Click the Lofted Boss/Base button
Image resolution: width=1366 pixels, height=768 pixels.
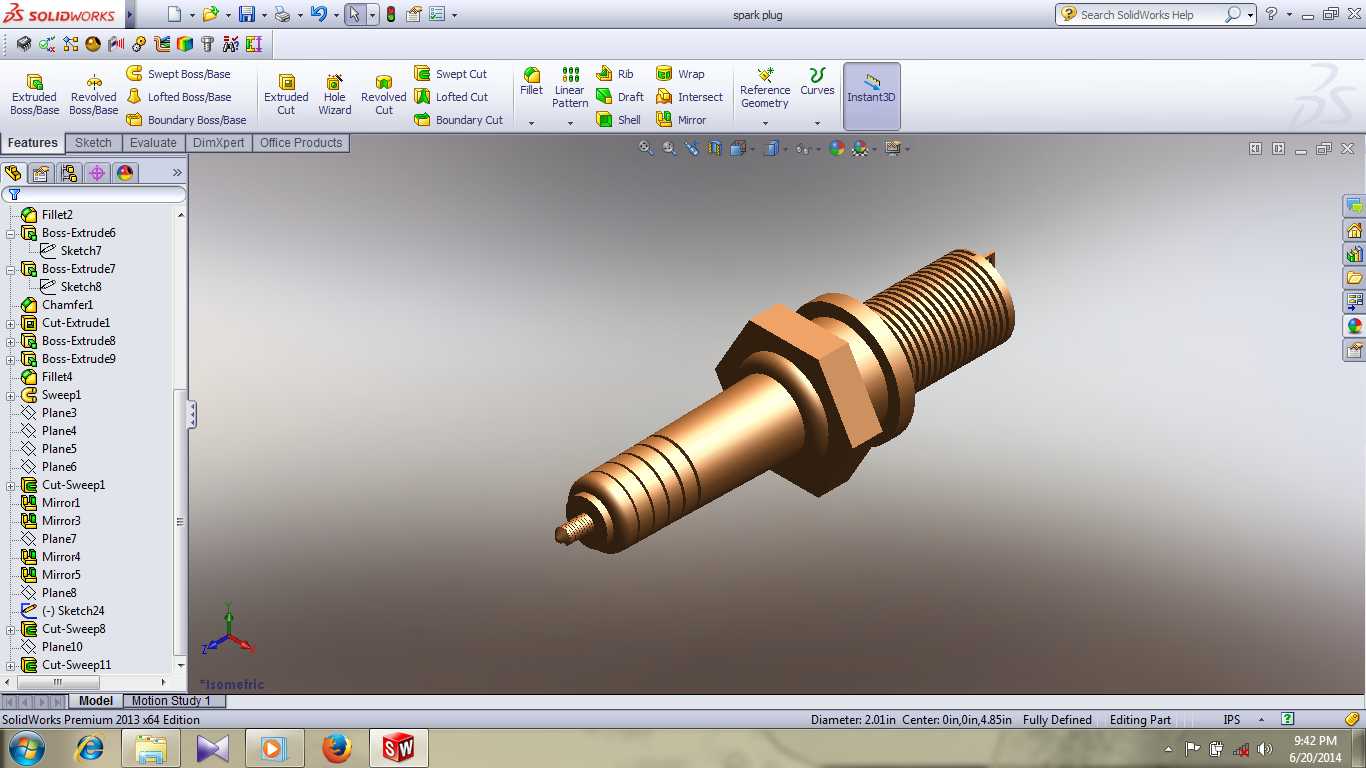179,97
